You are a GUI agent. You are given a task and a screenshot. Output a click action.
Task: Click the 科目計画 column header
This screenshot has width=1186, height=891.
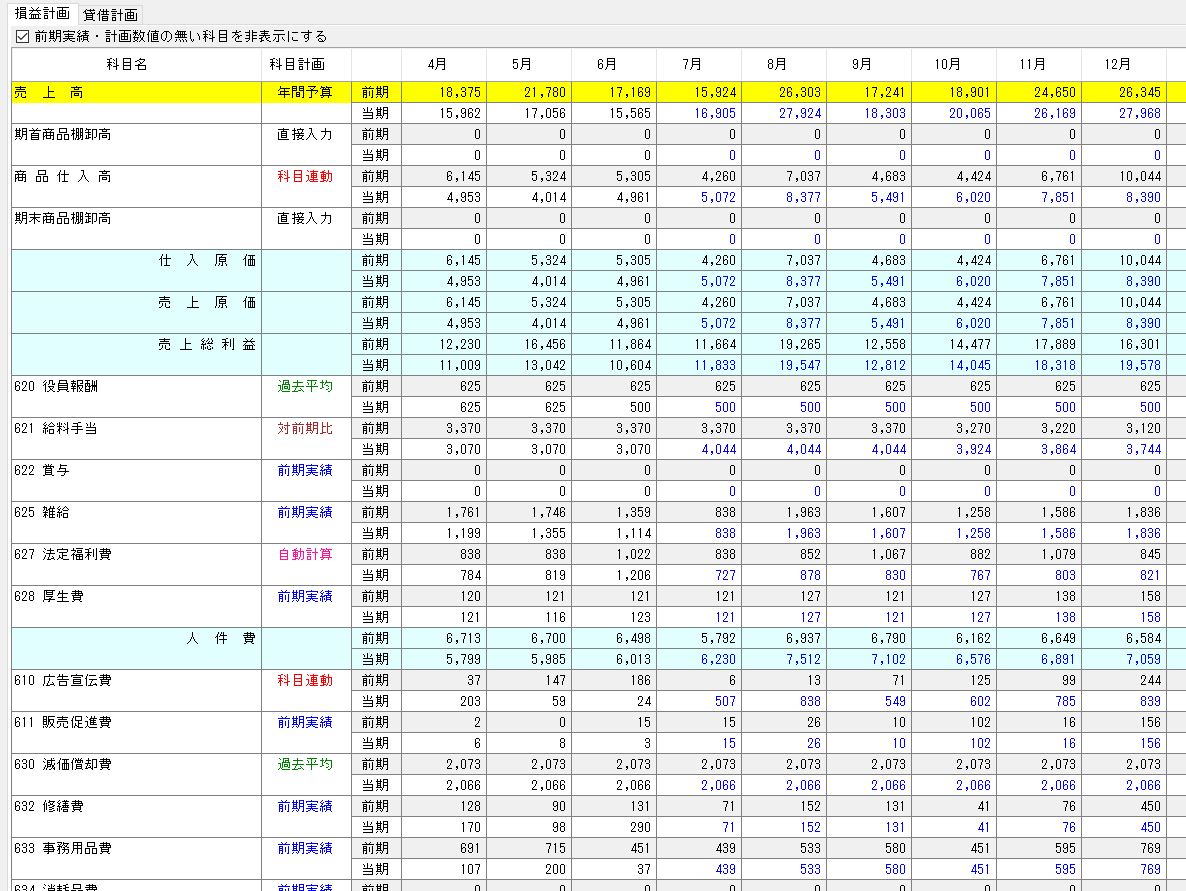click(297, 64)
